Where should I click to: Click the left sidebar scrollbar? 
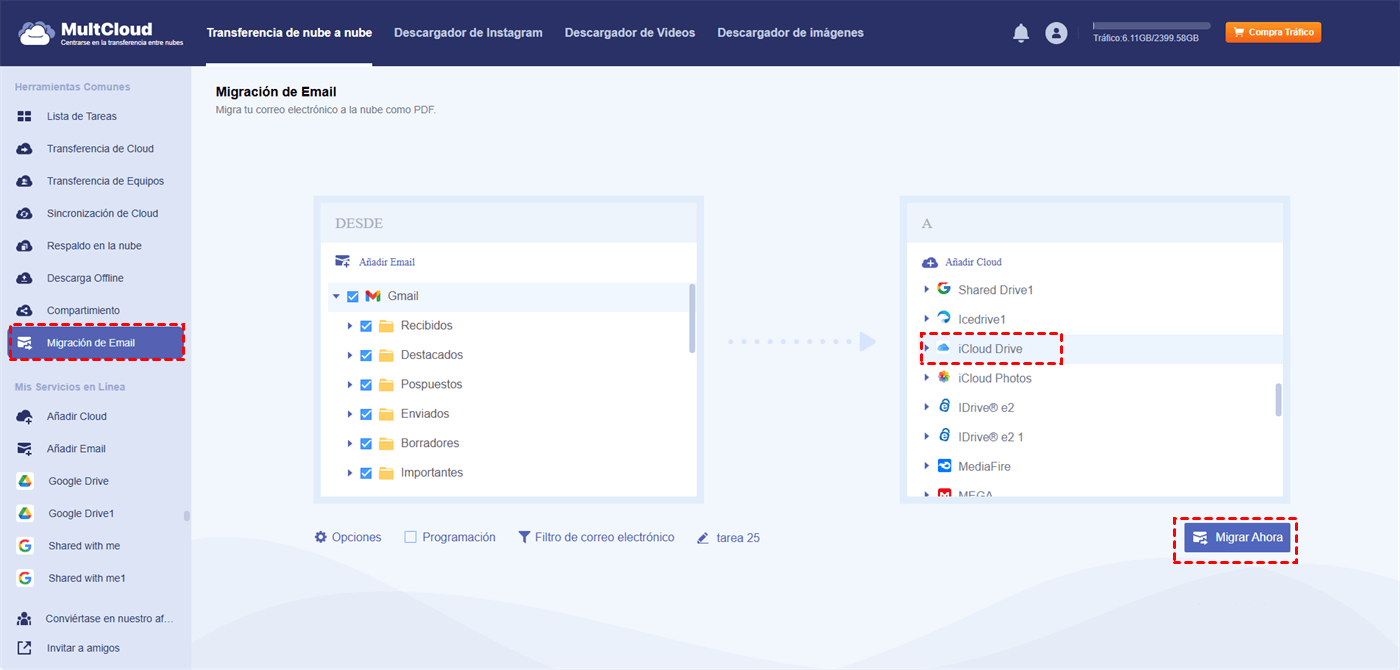[x=186, y=516]
